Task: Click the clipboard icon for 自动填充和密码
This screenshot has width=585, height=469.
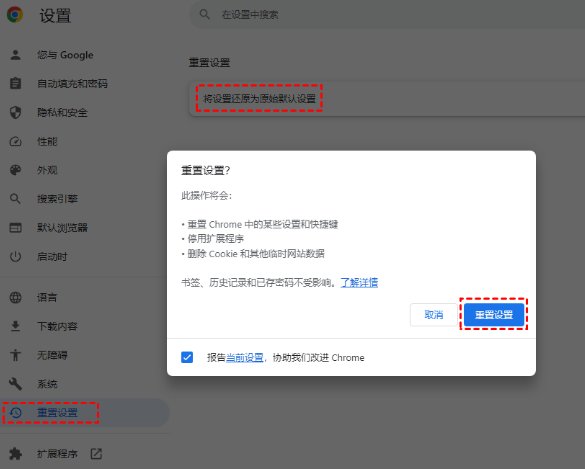Action: (15, 83)
